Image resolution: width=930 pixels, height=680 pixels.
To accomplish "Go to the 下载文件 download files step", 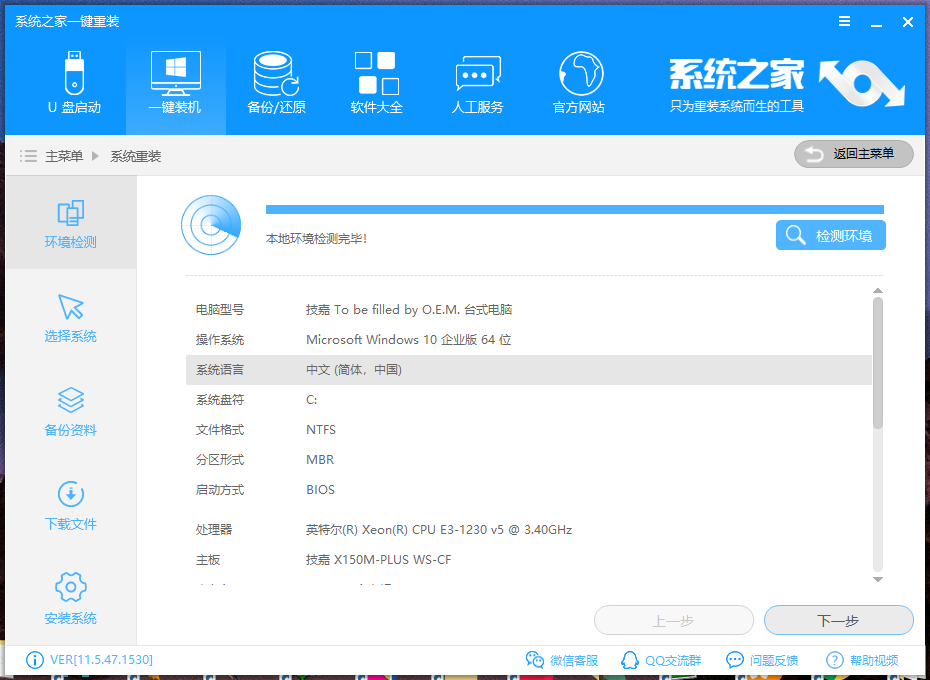I will 71,506.
